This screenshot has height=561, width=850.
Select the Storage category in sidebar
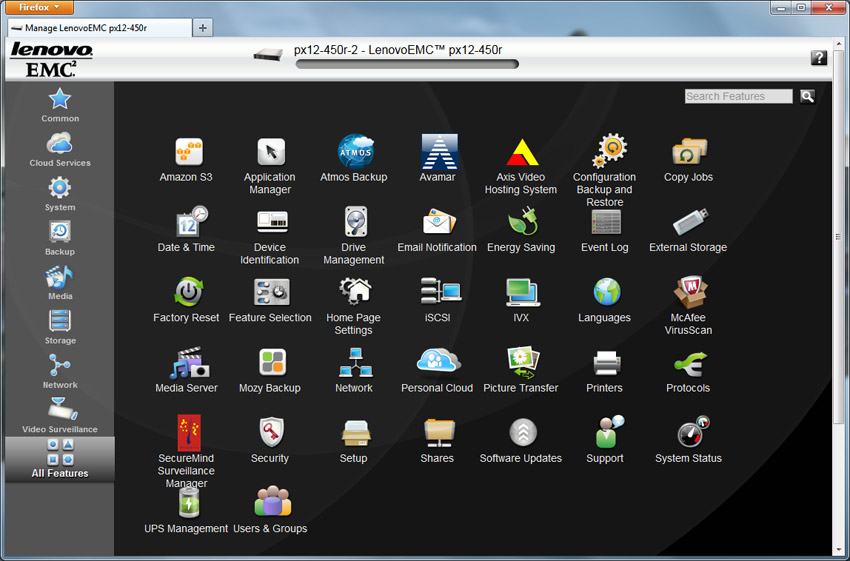click(60, 327)
